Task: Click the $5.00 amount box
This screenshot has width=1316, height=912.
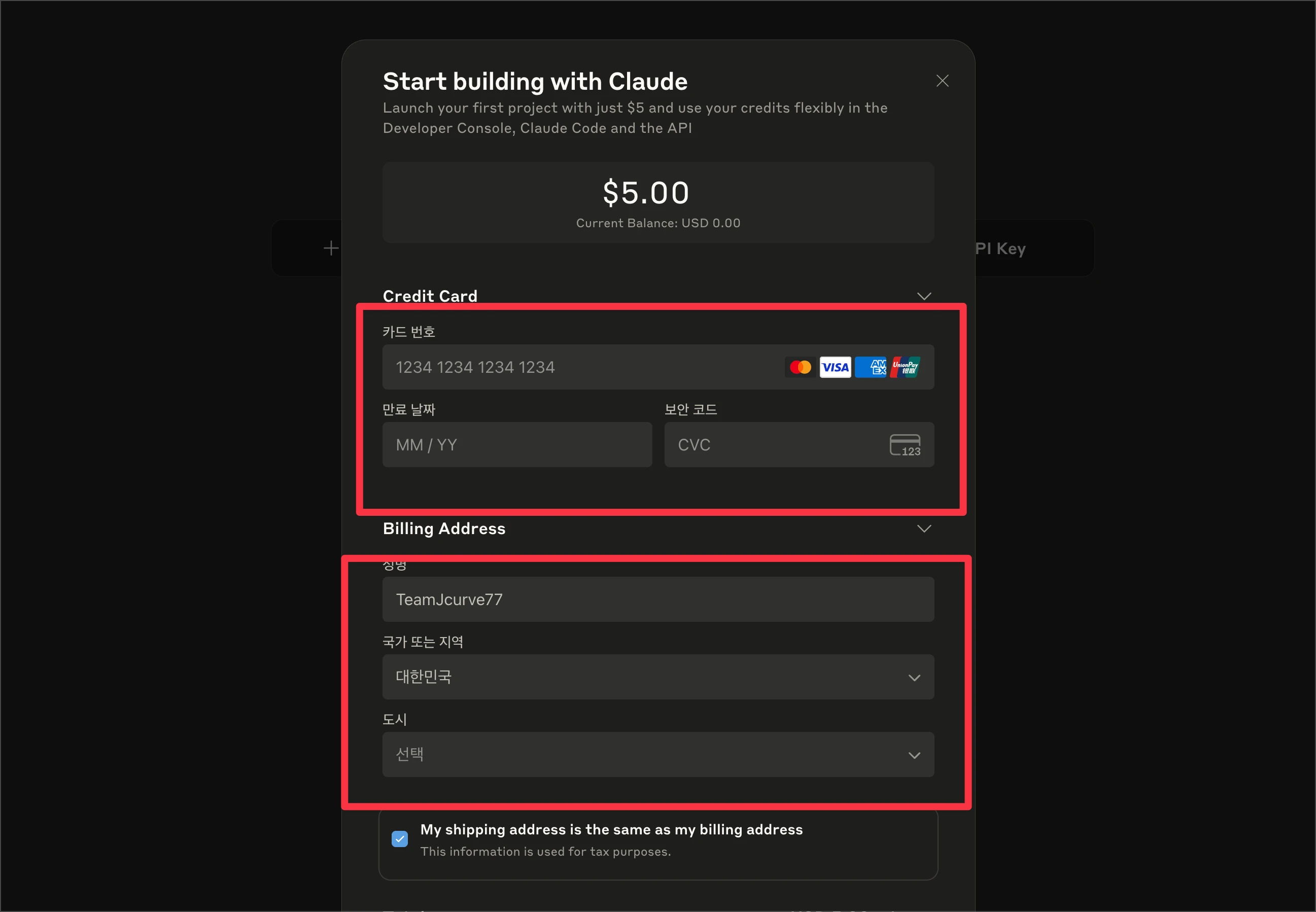Action: pyautogui.click(x=659, y=202)
